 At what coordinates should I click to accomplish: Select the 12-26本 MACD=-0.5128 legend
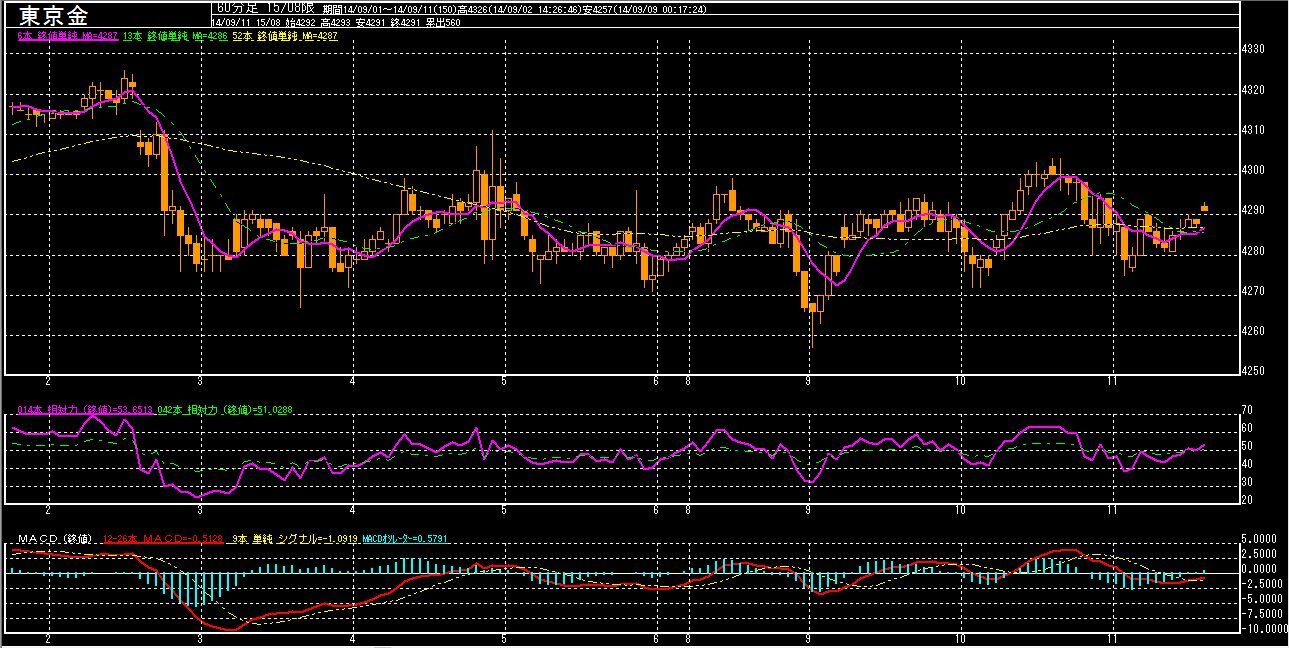point(163,539)
